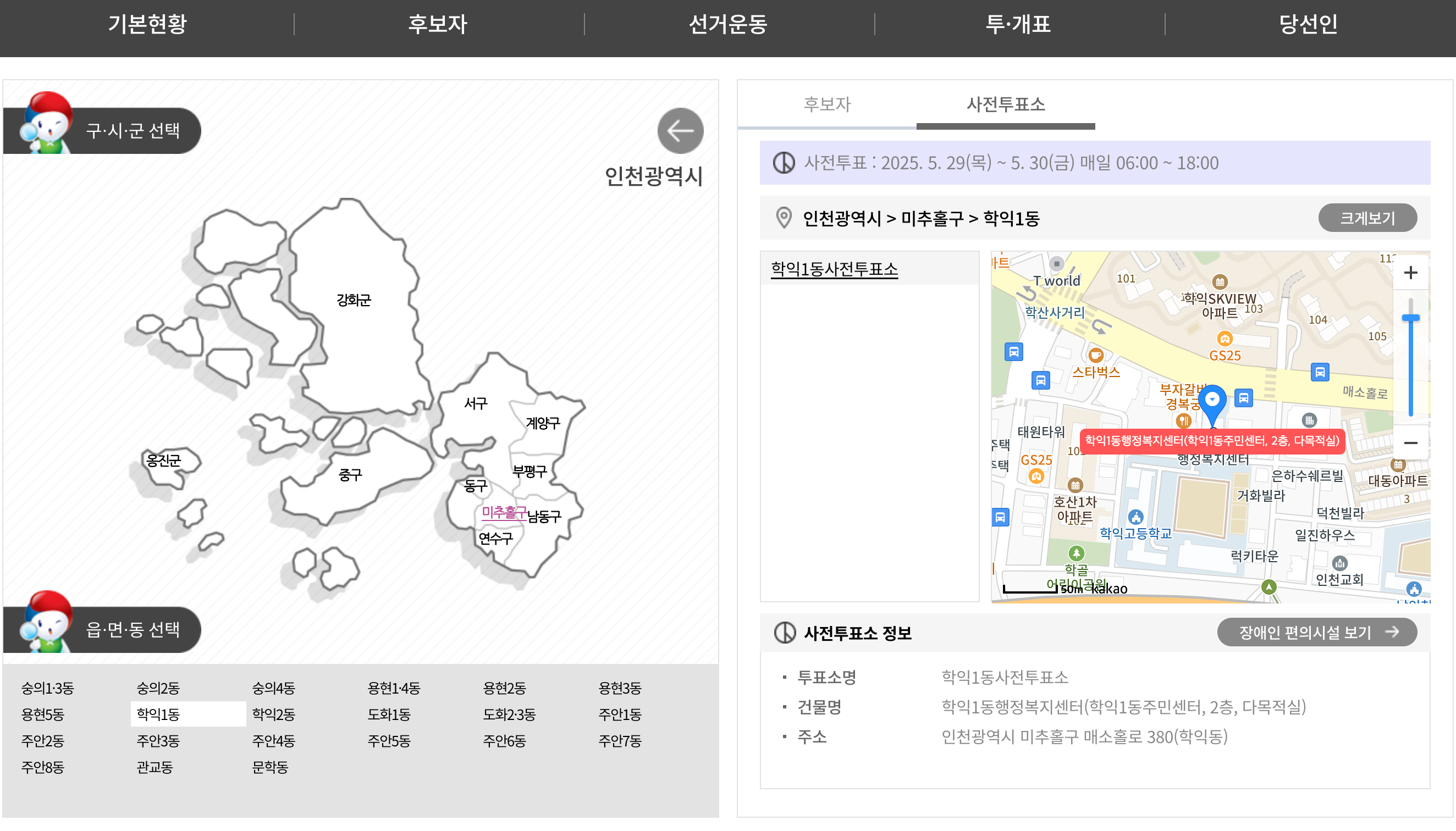The width and height of the screenshot is (1456, 831).
Task: Click the GS25 store icon near SKVIEW
Action: coord(1224,339)
